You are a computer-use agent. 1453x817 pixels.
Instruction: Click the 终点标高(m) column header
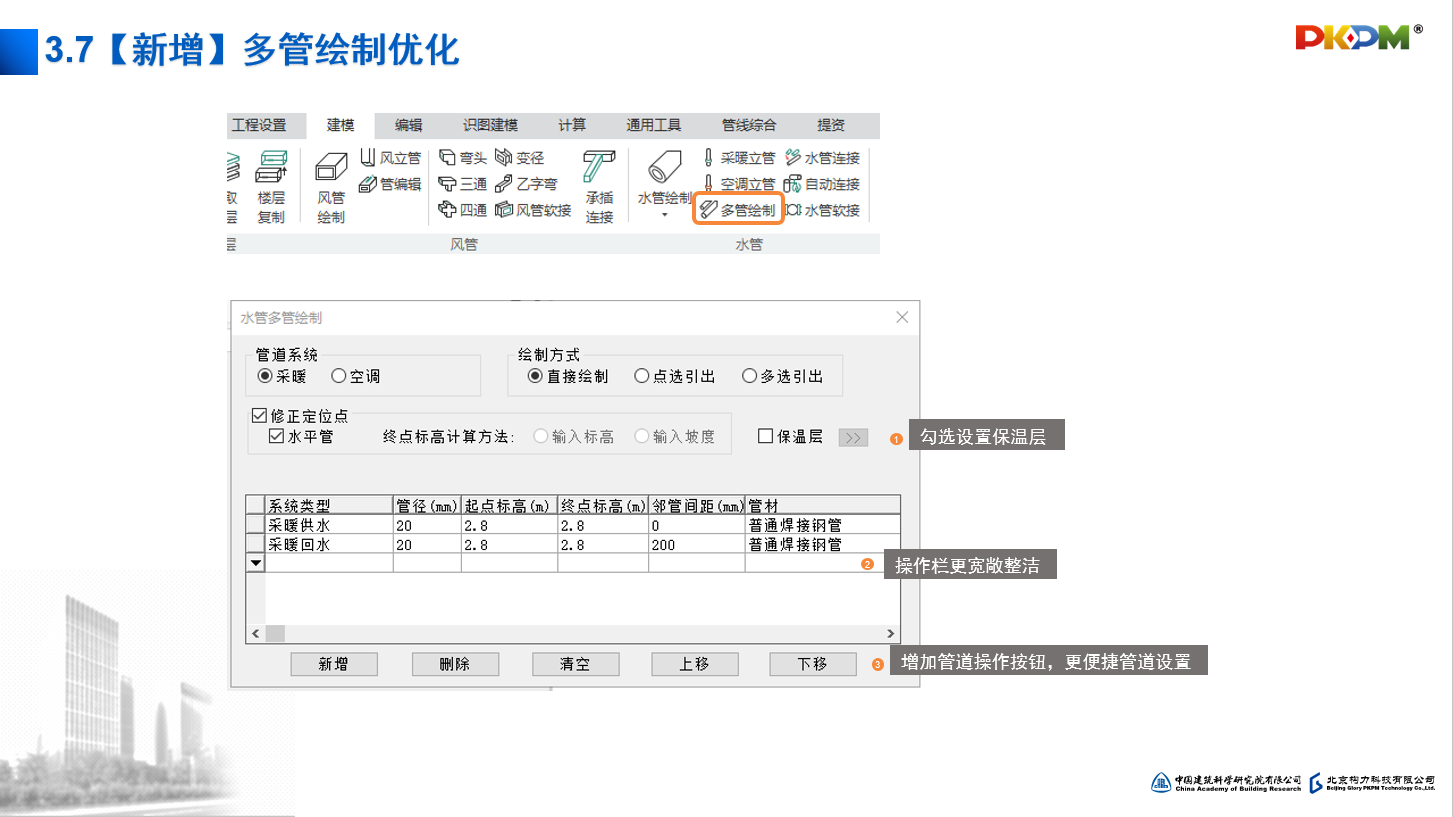(x=603, y=505)
